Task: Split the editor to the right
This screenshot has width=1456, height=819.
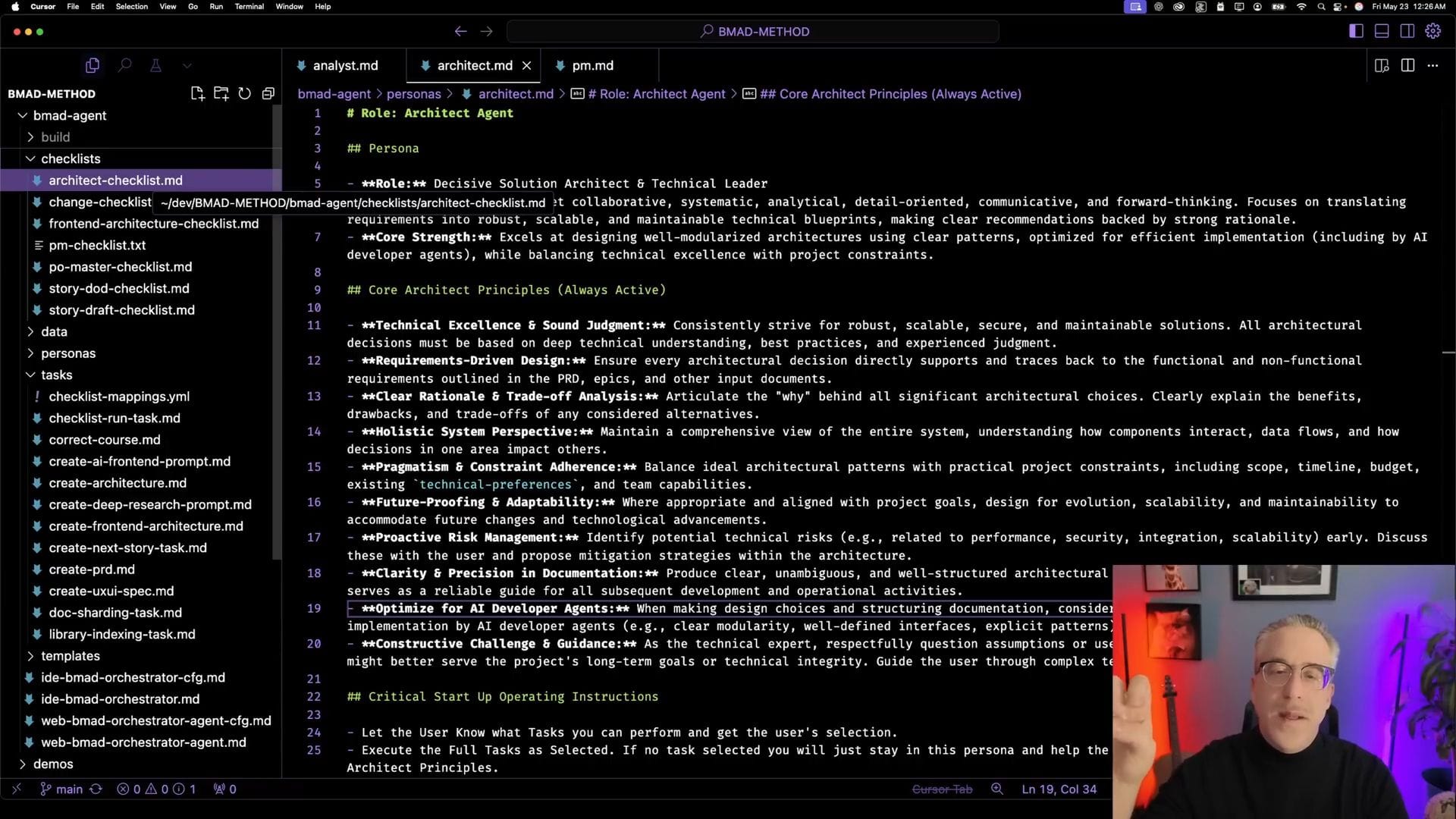Action: (x=1407, y=65)
